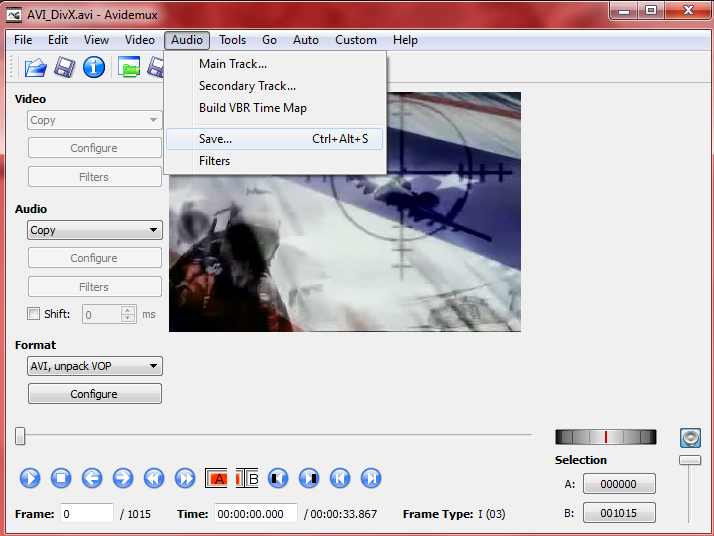Open the Video codec Copy dropdown
714x536 pixels.
coord(95,120)
